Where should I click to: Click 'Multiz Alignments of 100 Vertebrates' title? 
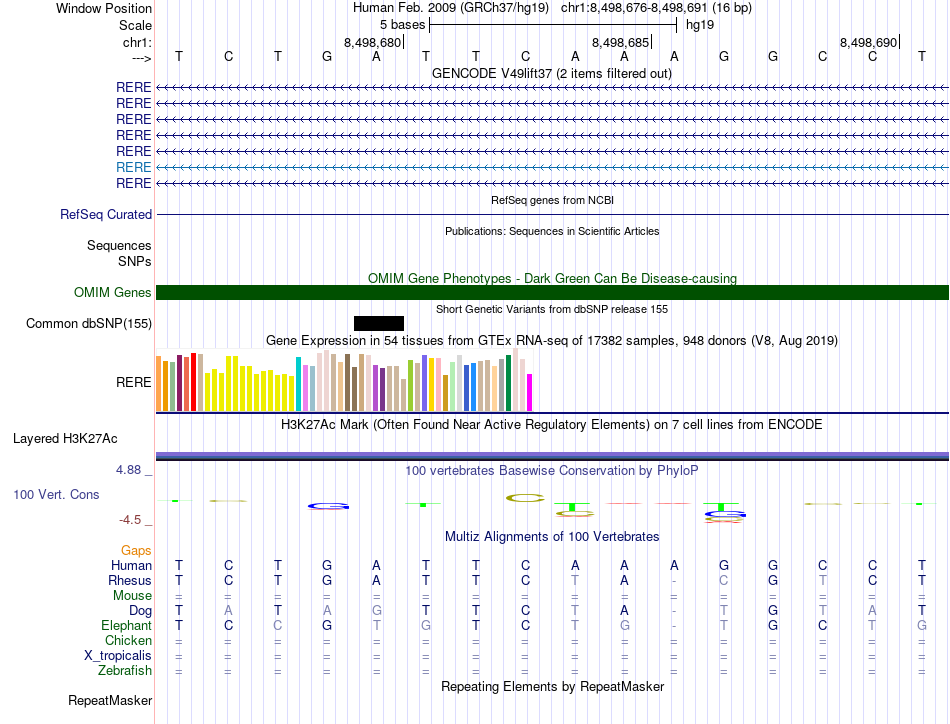click(x=552, y=536)
